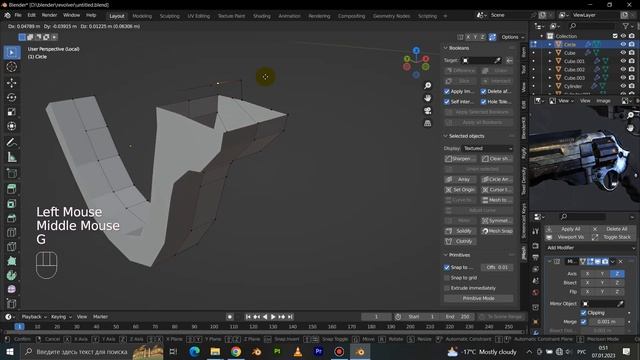This screenshot has height=360, width=640.
Task: Expand Cube.003 in the outliner tree
Action: [x=550, y=78]
